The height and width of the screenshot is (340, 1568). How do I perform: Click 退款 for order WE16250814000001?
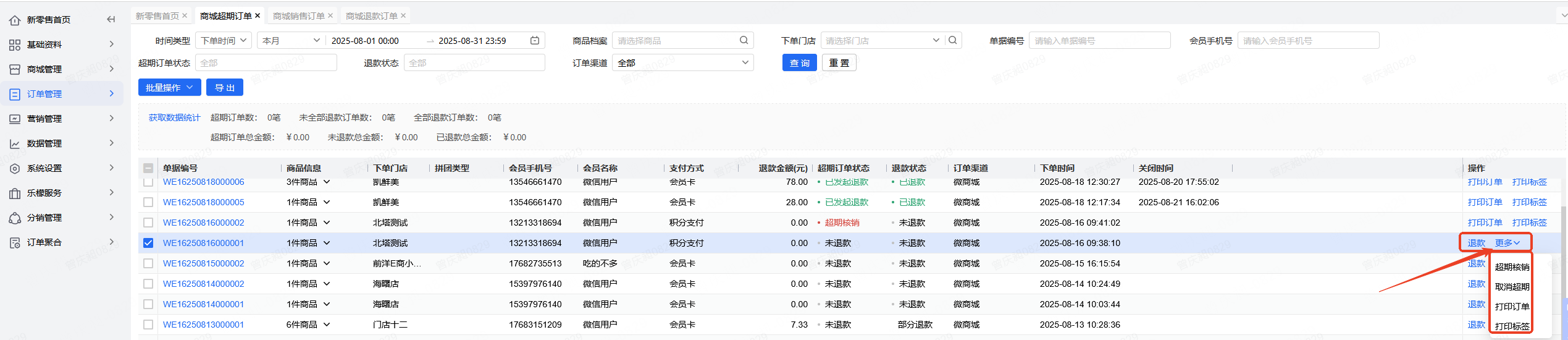pos(1477,304)
